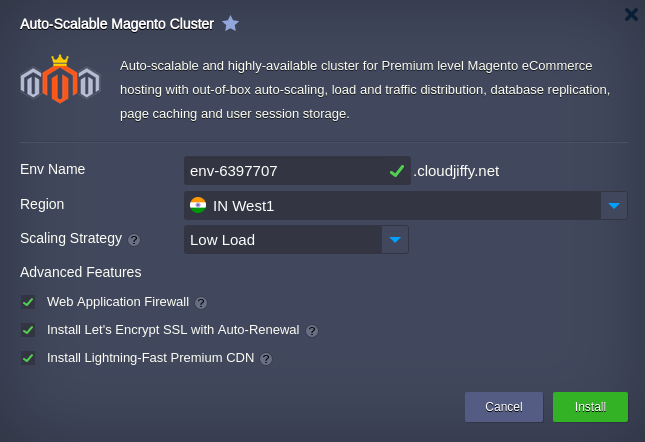This screenshot has height=442, width=645.
Task: Click the Cancel button
Action: (504, 407)
